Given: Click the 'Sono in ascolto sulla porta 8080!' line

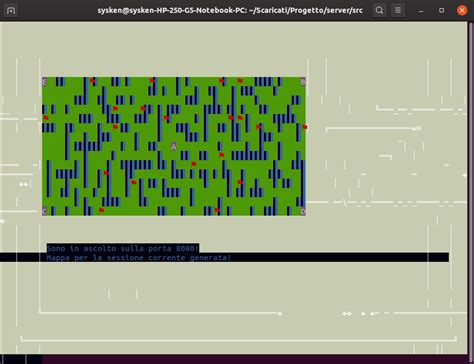Looking at the screenshot, I should (123, 248).
